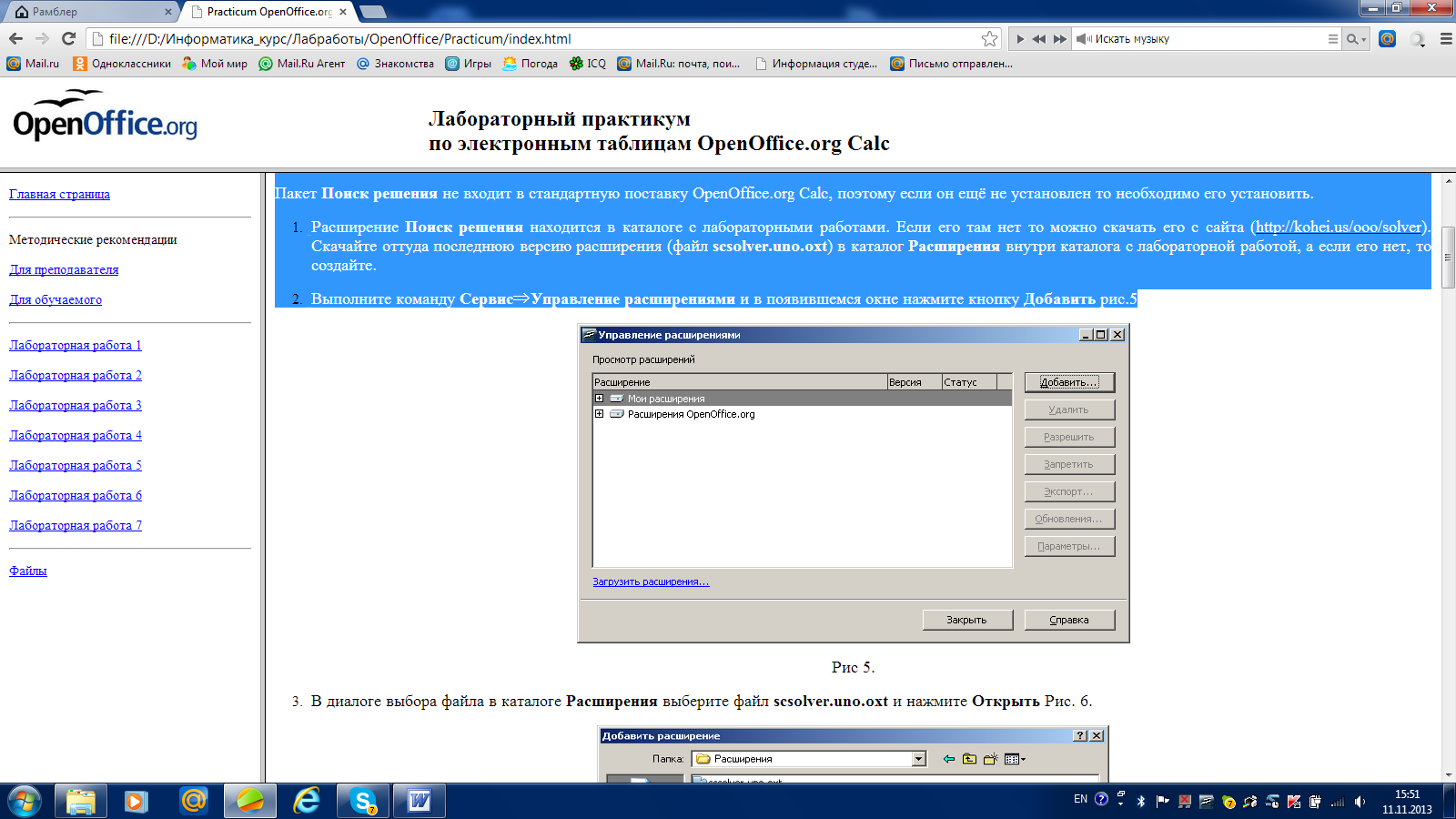Click the browser forward arrow
This screenshot has height=819, width=1456.
click(x=42, y=38)
